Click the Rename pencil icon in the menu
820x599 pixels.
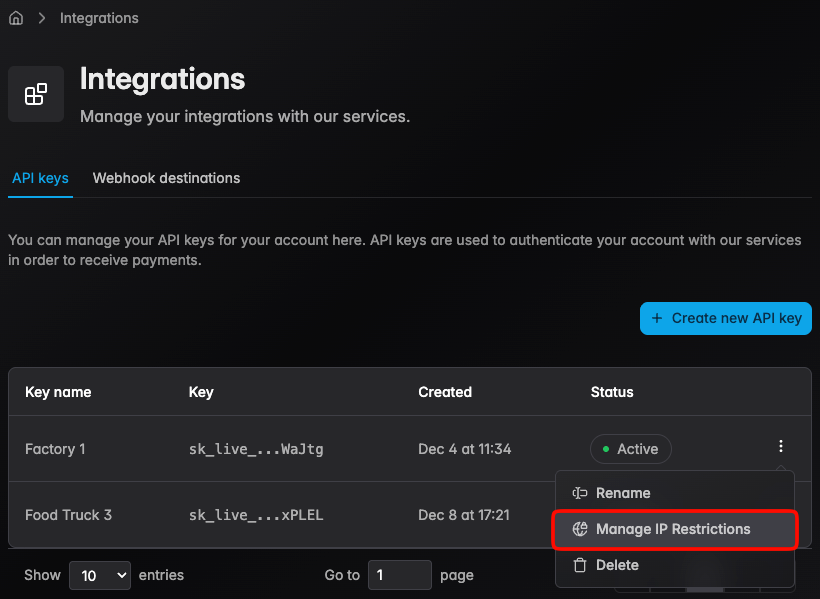click(580, 493)
